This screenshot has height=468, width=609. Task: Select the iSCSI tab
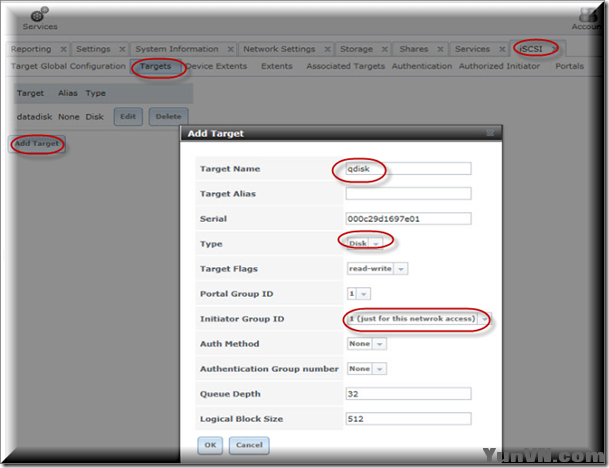[531, 49]
